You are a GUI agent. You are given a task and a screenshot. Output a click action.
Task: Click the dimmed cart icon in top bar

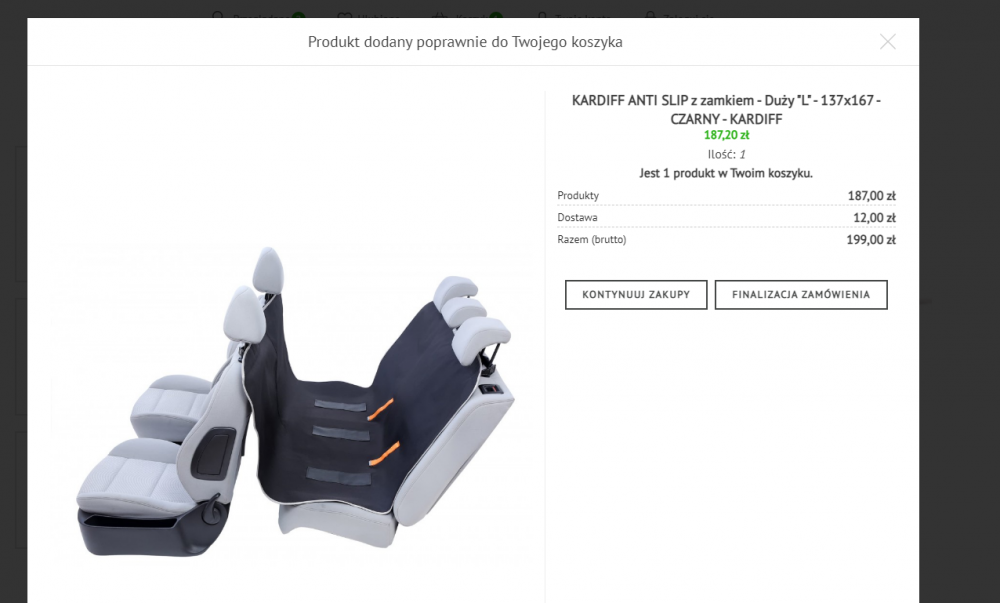point(439,15)
